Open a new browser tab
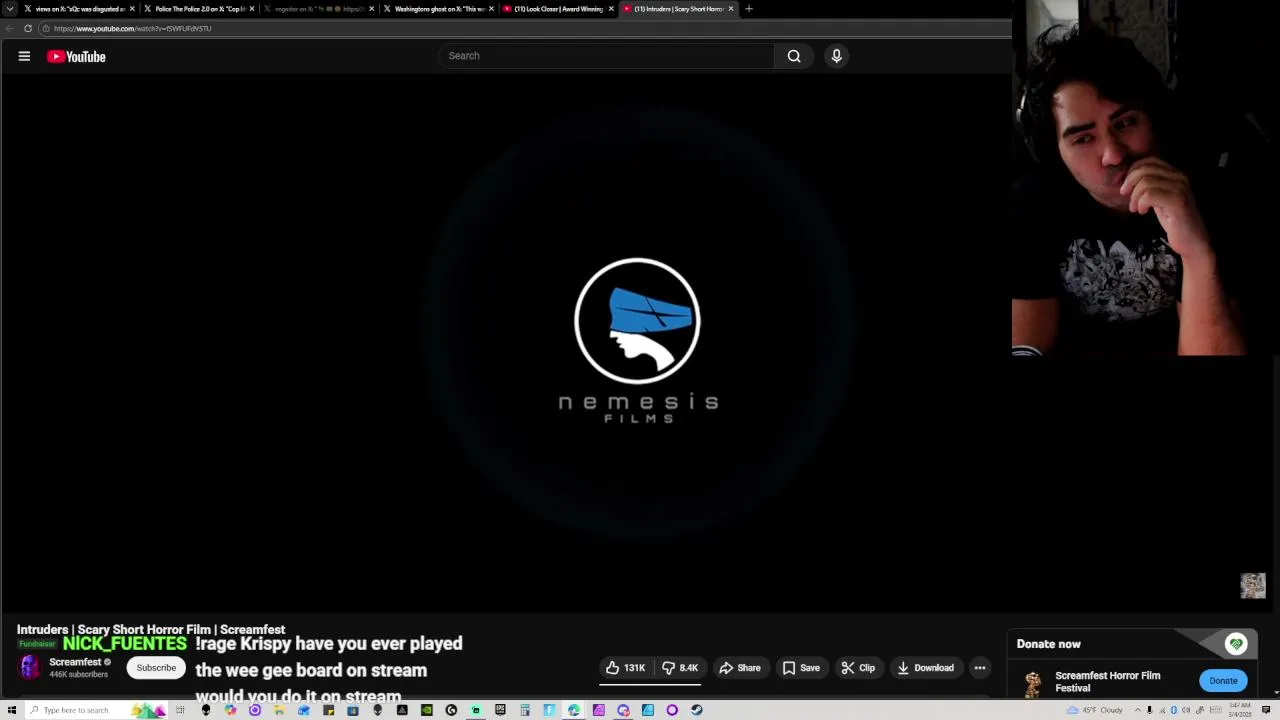 click(x=749, y=9)
